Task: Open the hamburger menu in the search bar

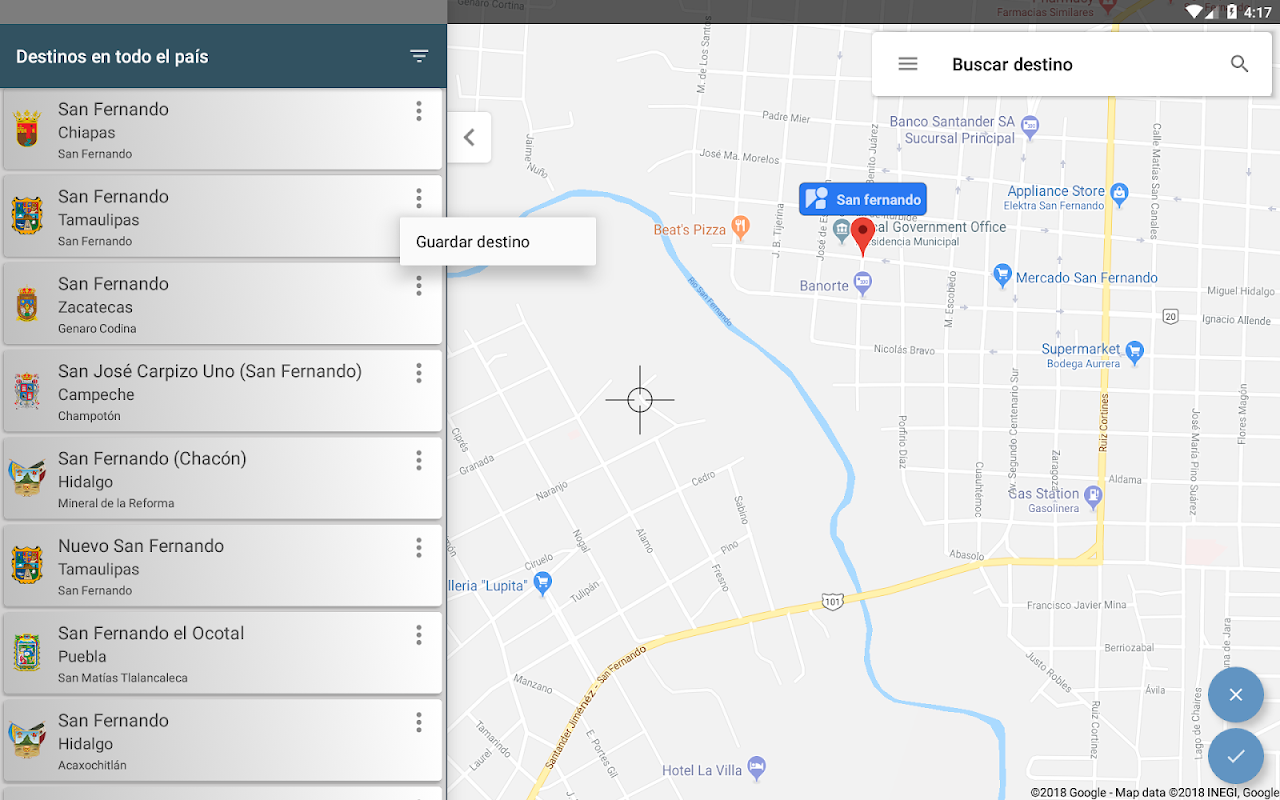Action: point(908,64)
